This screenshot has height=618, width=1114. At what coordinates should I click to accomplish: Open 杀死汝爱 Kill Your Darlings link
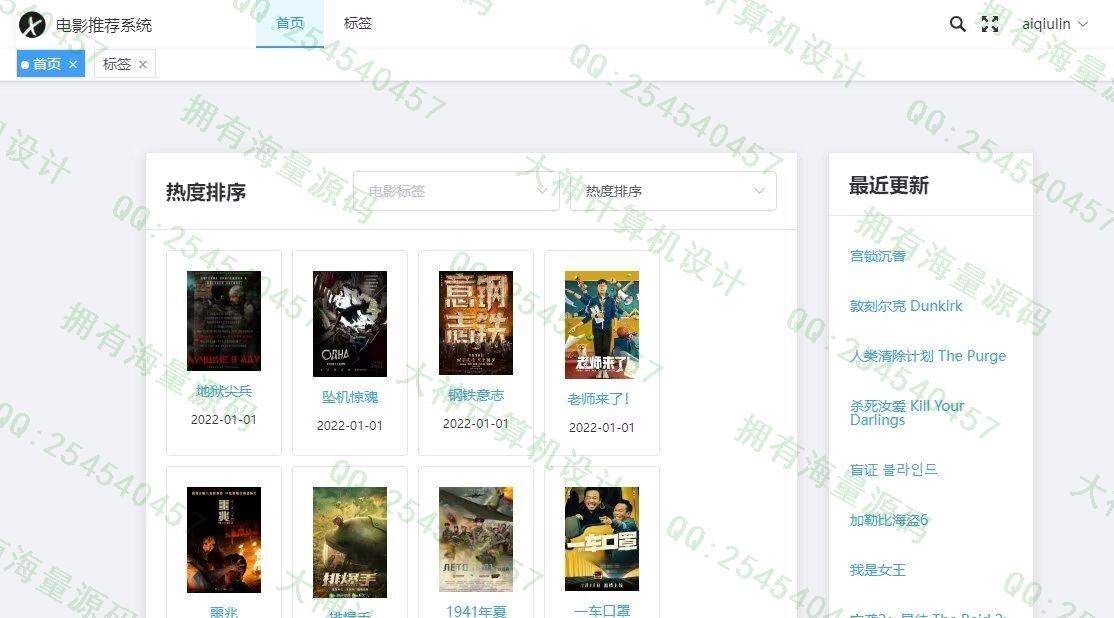(x=907, y=413)
